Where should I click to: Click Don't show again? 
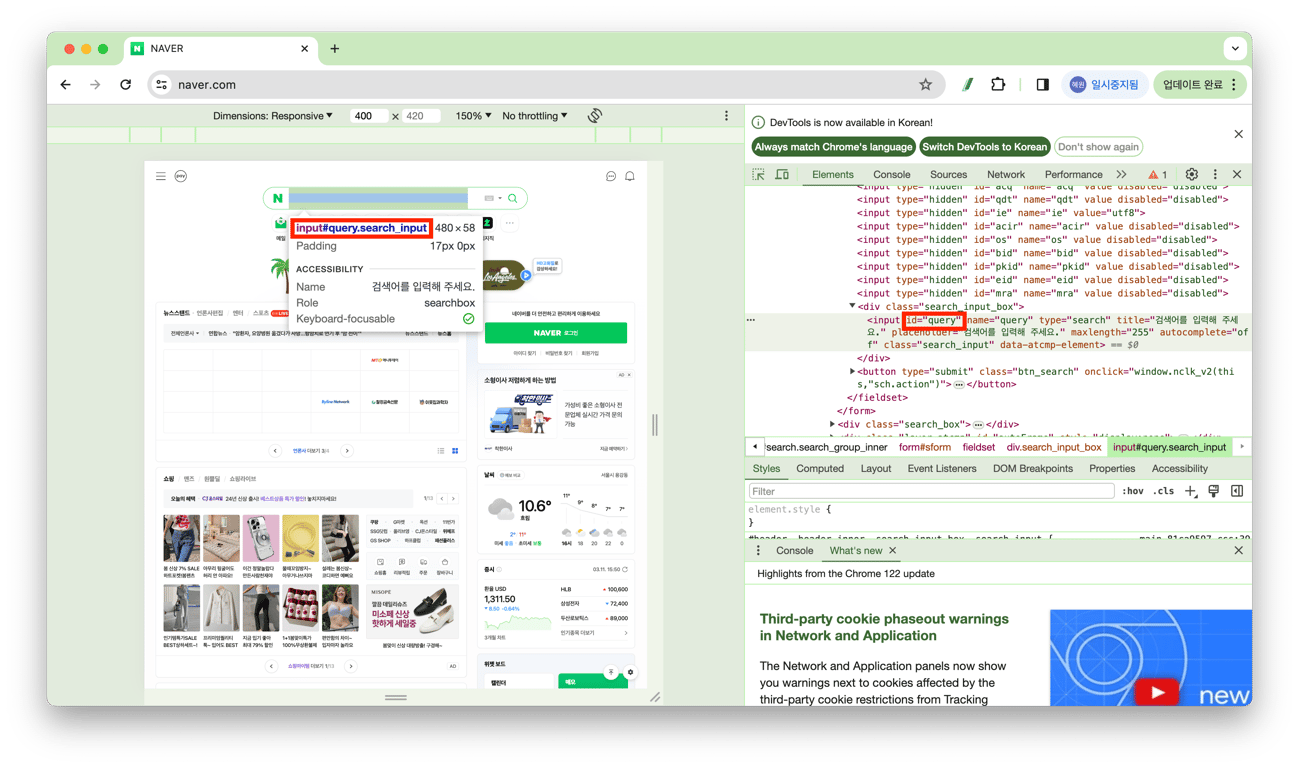click(x=1098, y=147)
